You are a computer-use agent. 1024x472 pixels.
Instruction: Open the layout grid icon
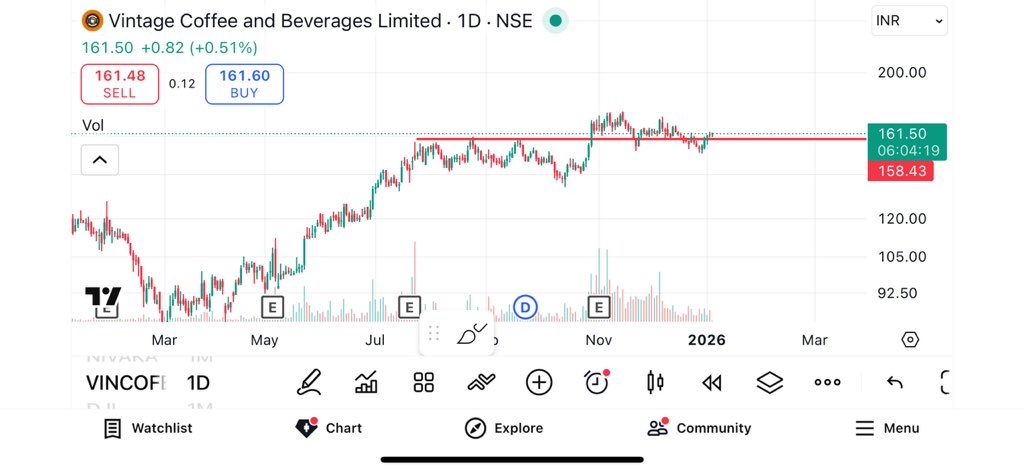[424, 383]
